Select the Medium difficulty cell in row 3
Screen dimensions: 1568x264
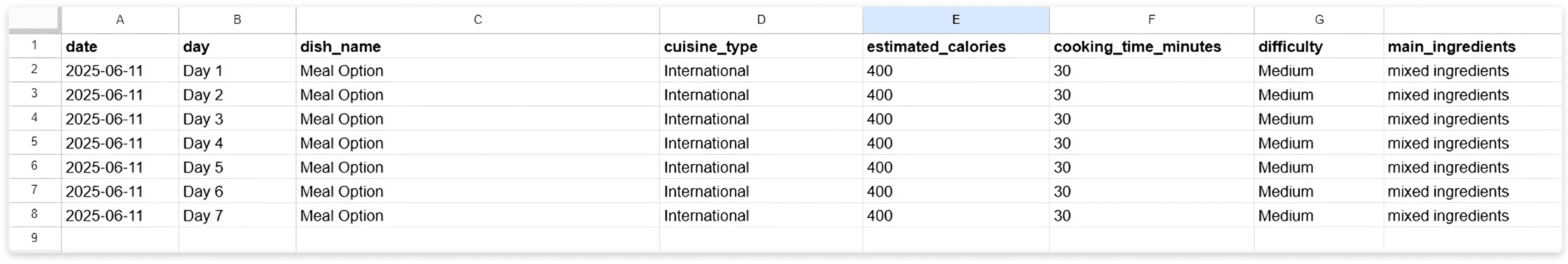[1319, 94]
